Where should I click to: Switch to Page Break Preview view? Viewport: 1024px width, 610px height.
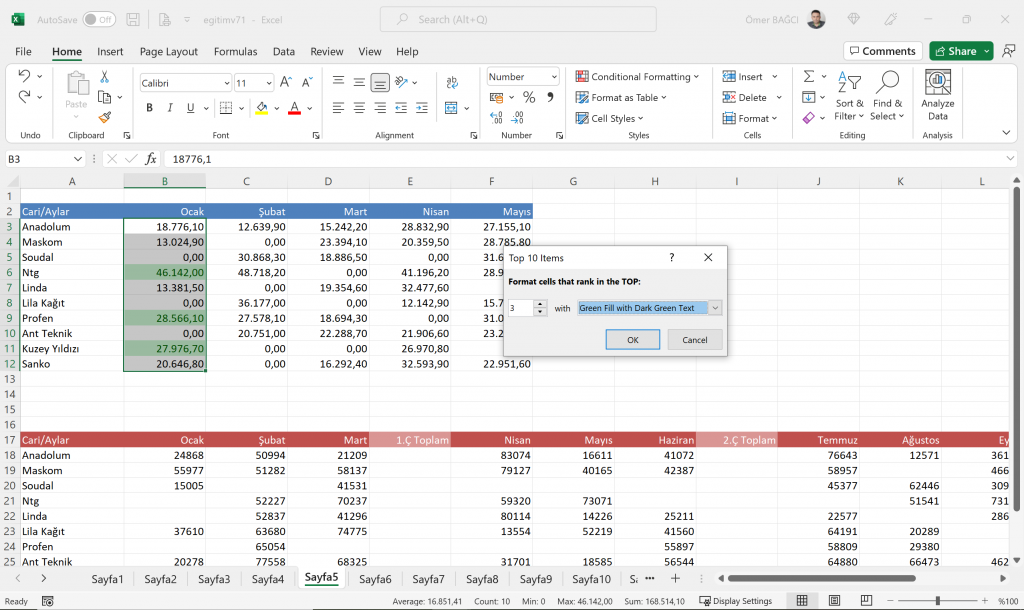[866, 600]
